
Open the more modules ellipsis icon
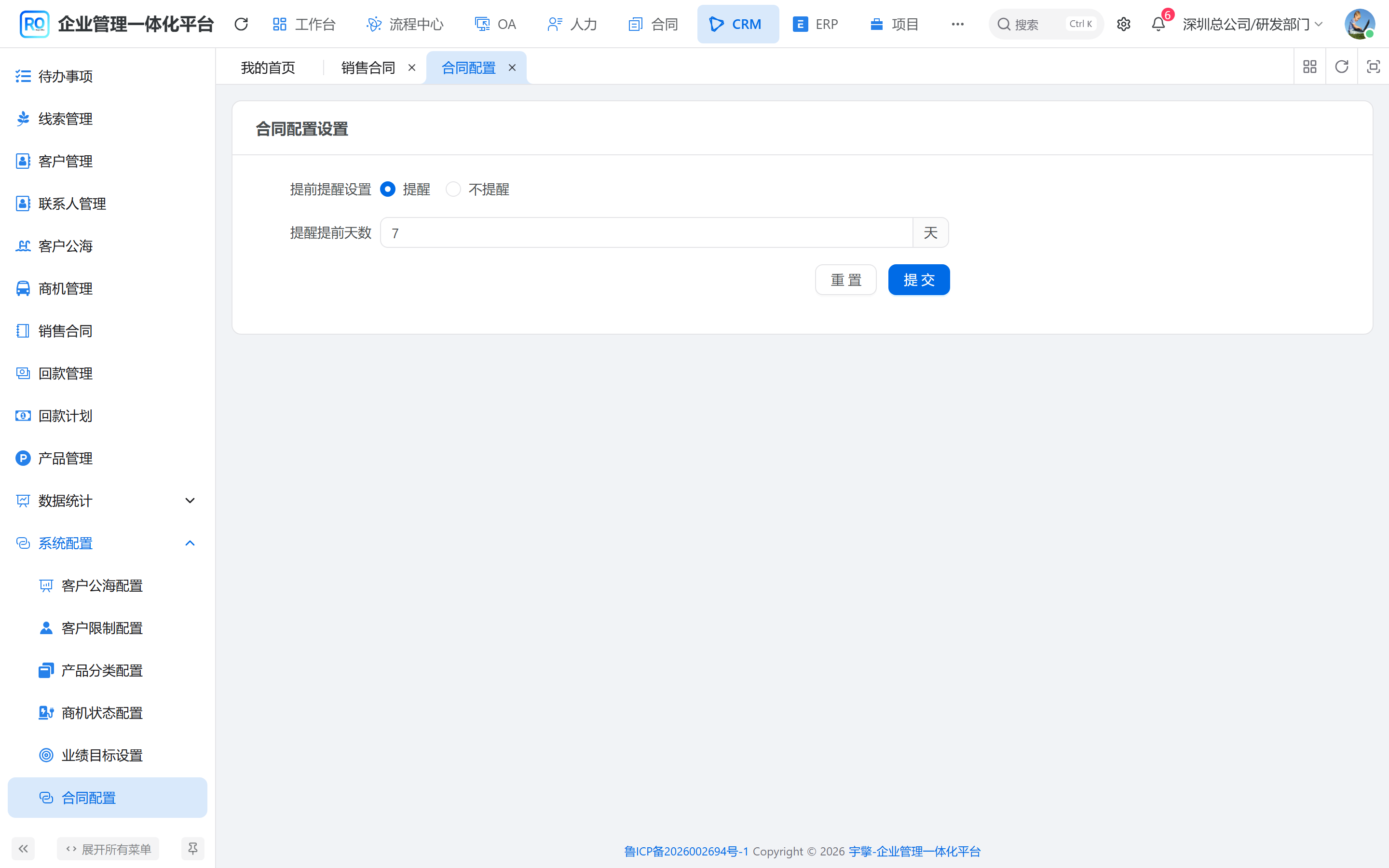click(957, 24)
